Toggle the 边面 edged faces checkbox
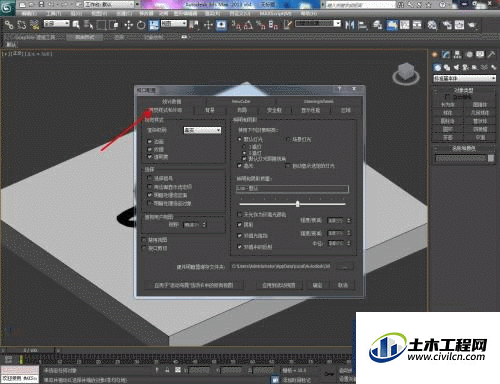The height and width of the screenshot is (384, 500). (150, 141)
